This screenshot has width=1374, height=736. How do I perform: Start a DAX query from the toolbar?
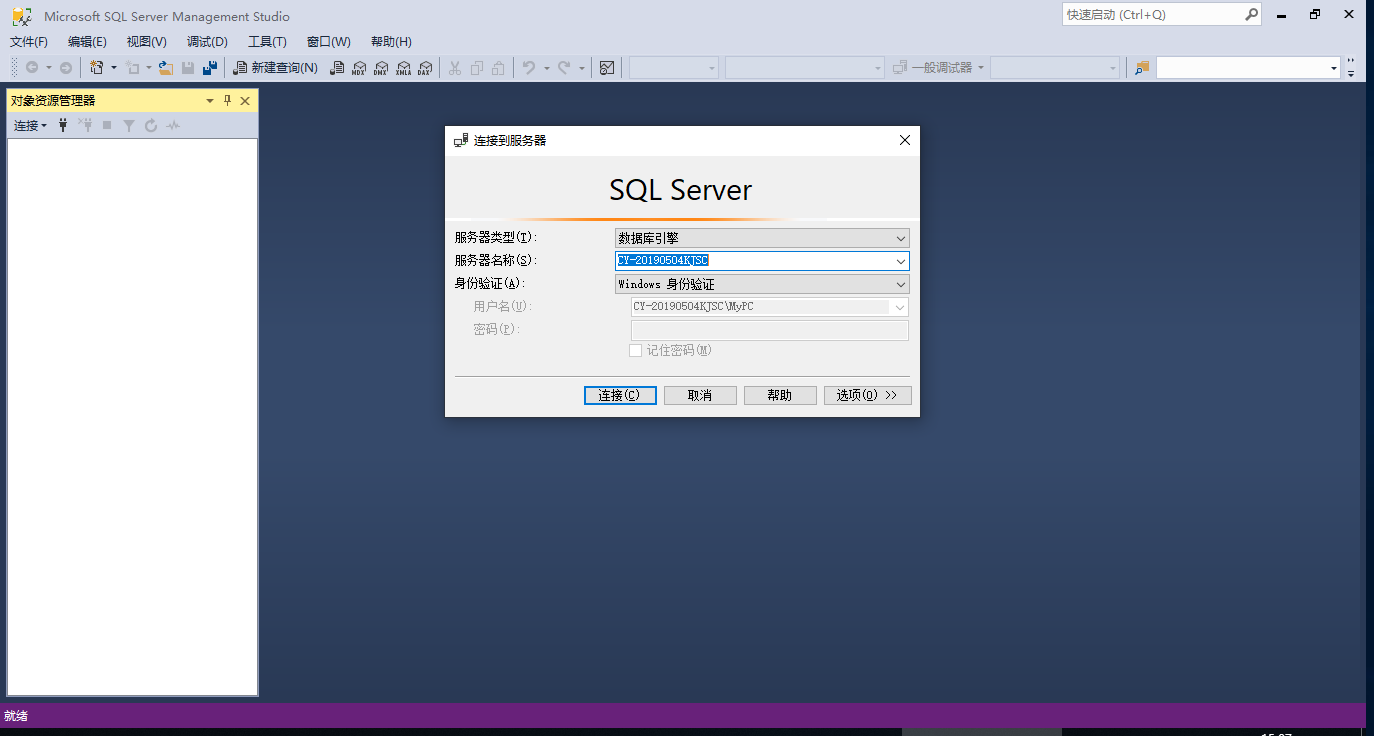425,67
